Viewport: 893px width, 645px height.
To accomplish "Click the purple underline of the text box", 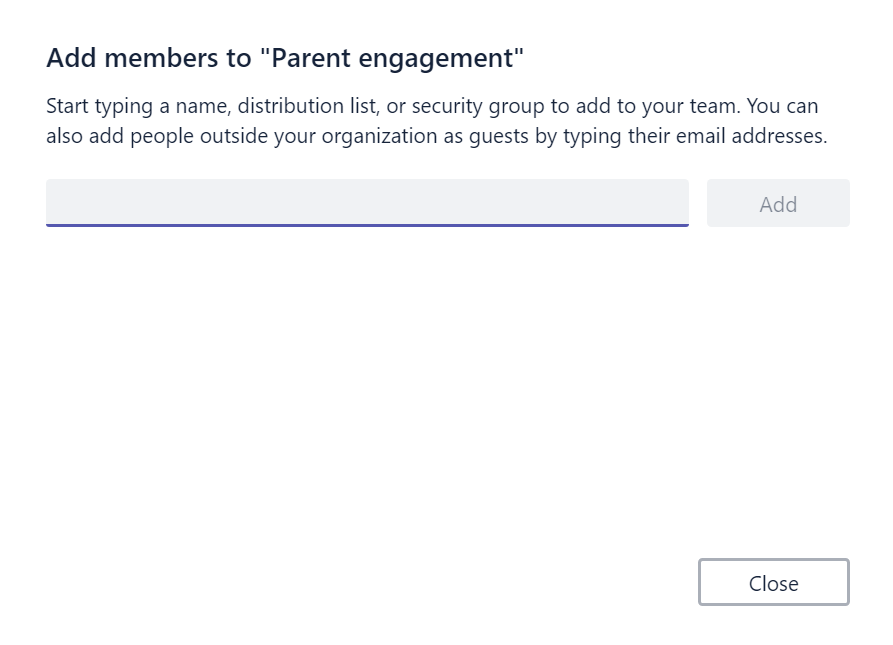I will [x=367, y=225].
